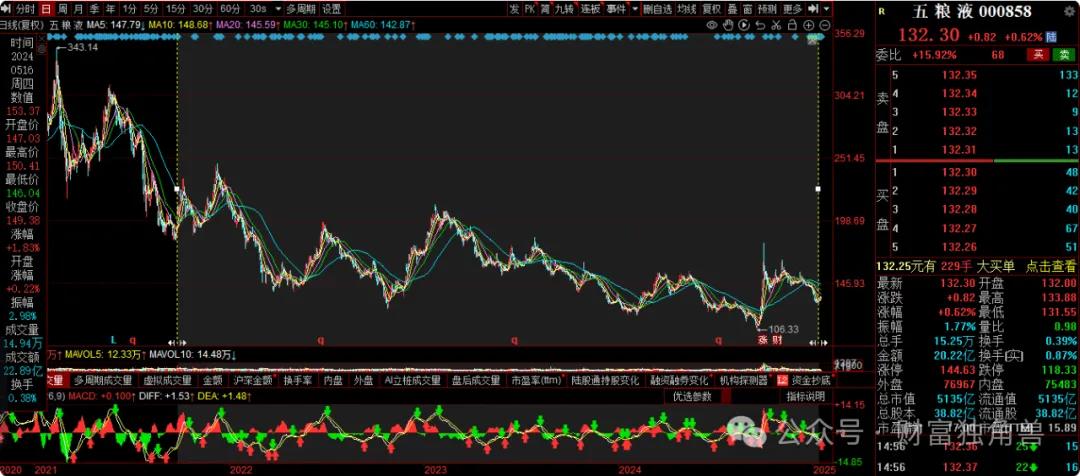
Task: Toggle the 复权 adjustment button
Action: click(x=712, y=9)
